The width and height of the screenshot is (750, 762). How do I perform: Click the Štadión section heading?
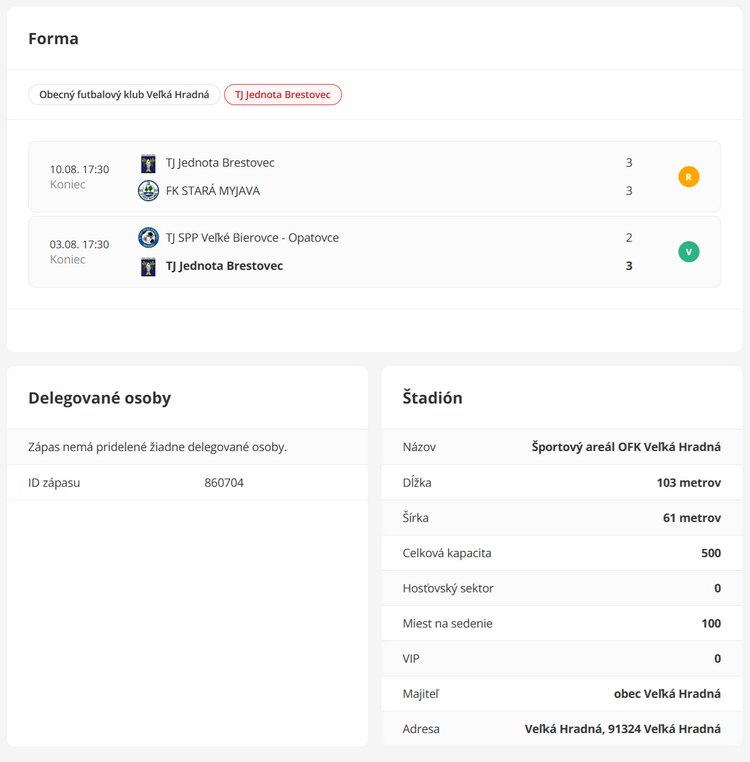pyautogui.click(x=432, y=398)
